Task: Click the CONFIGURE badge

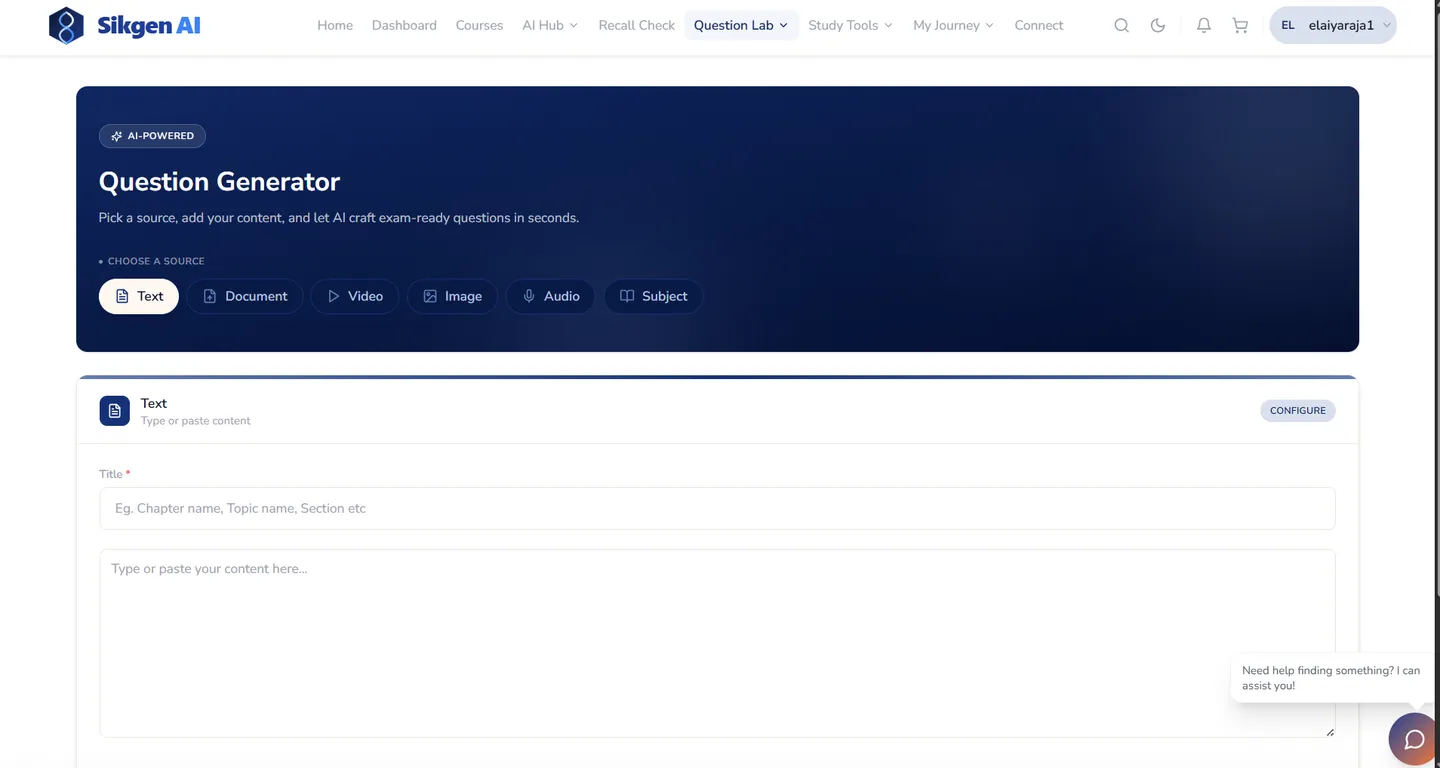Action: (1298, 411)
